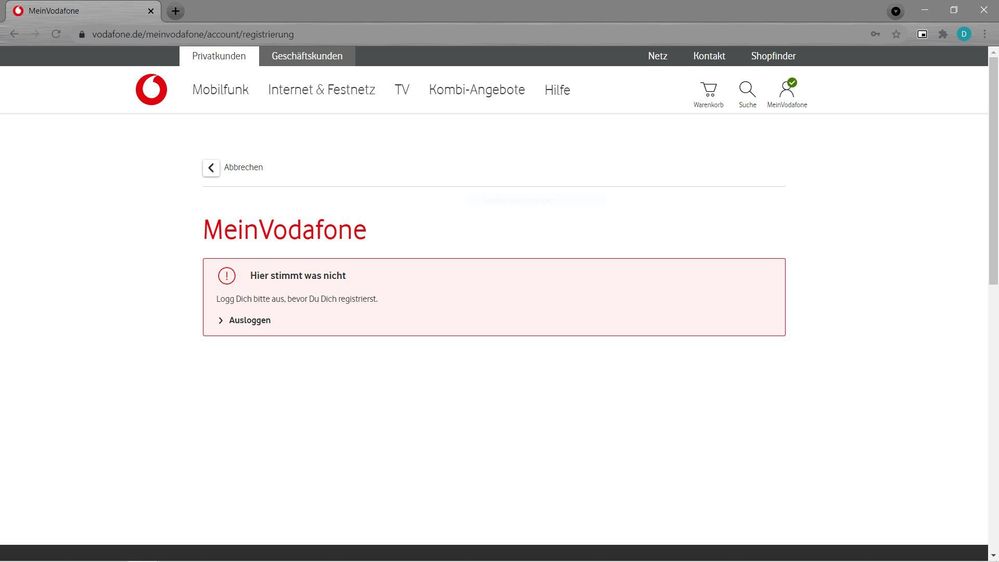
Task: Switch to the Geschäftskunden tab
Action: (x=307, y=56)
